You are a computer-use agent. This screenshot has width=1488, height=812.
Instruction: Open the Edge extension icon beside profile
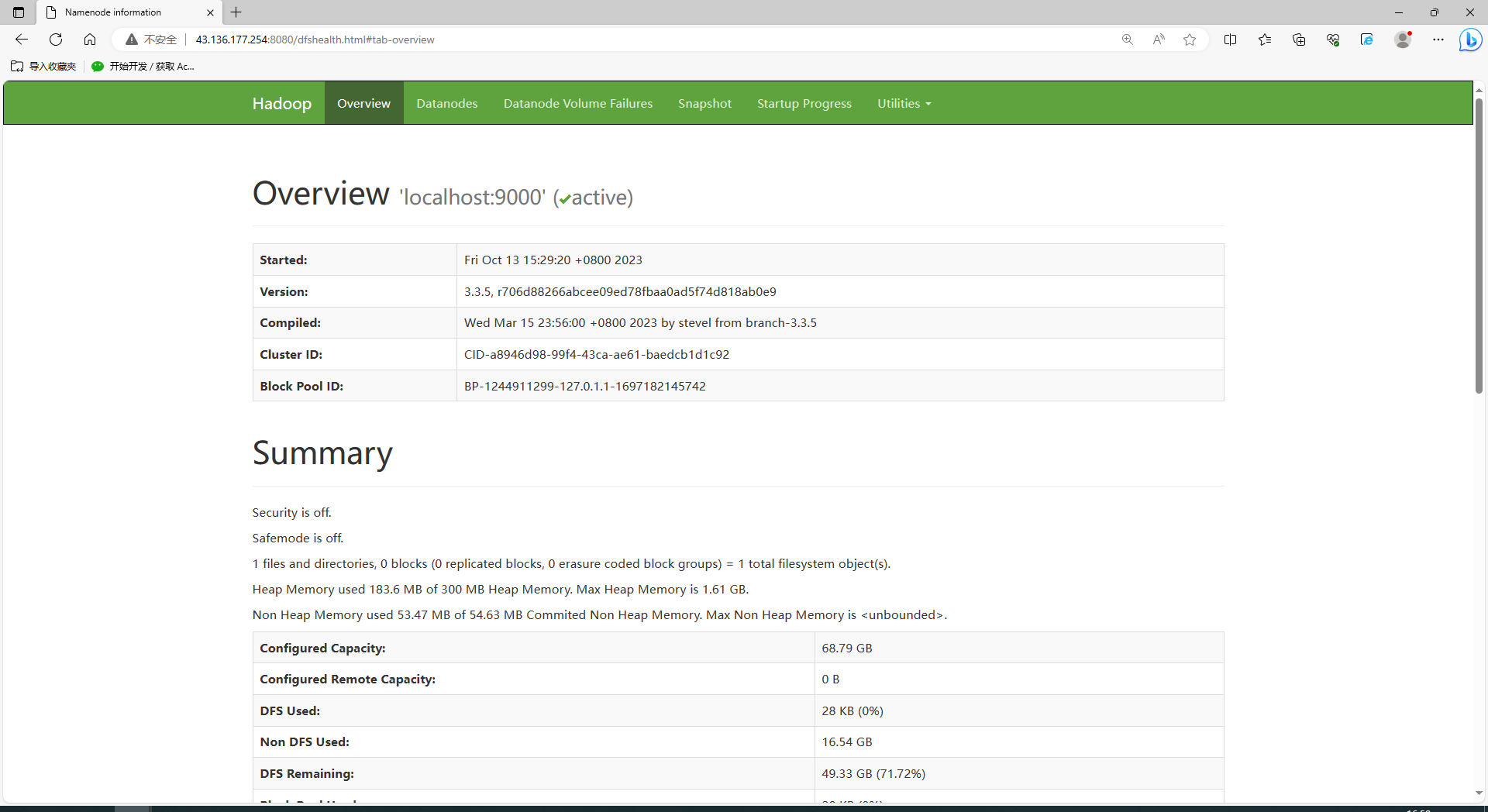[1367, 40]
